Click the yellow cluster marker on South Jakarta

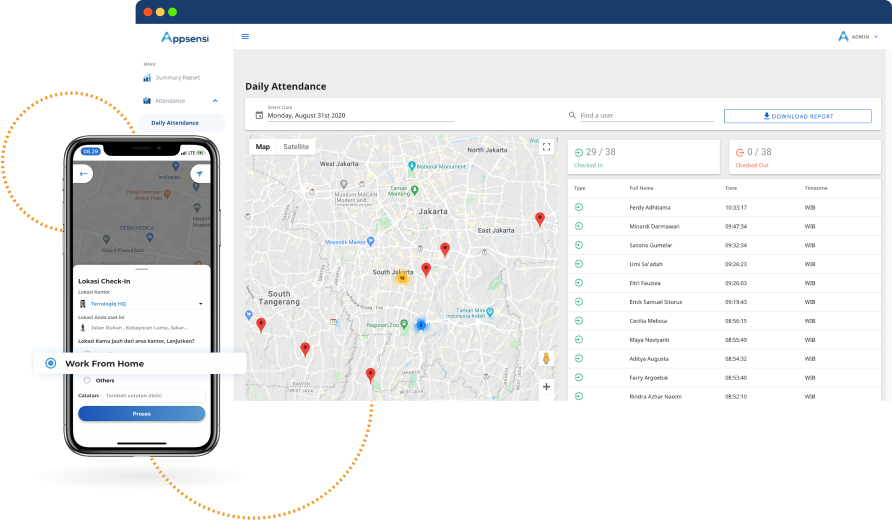pos(402,278)
